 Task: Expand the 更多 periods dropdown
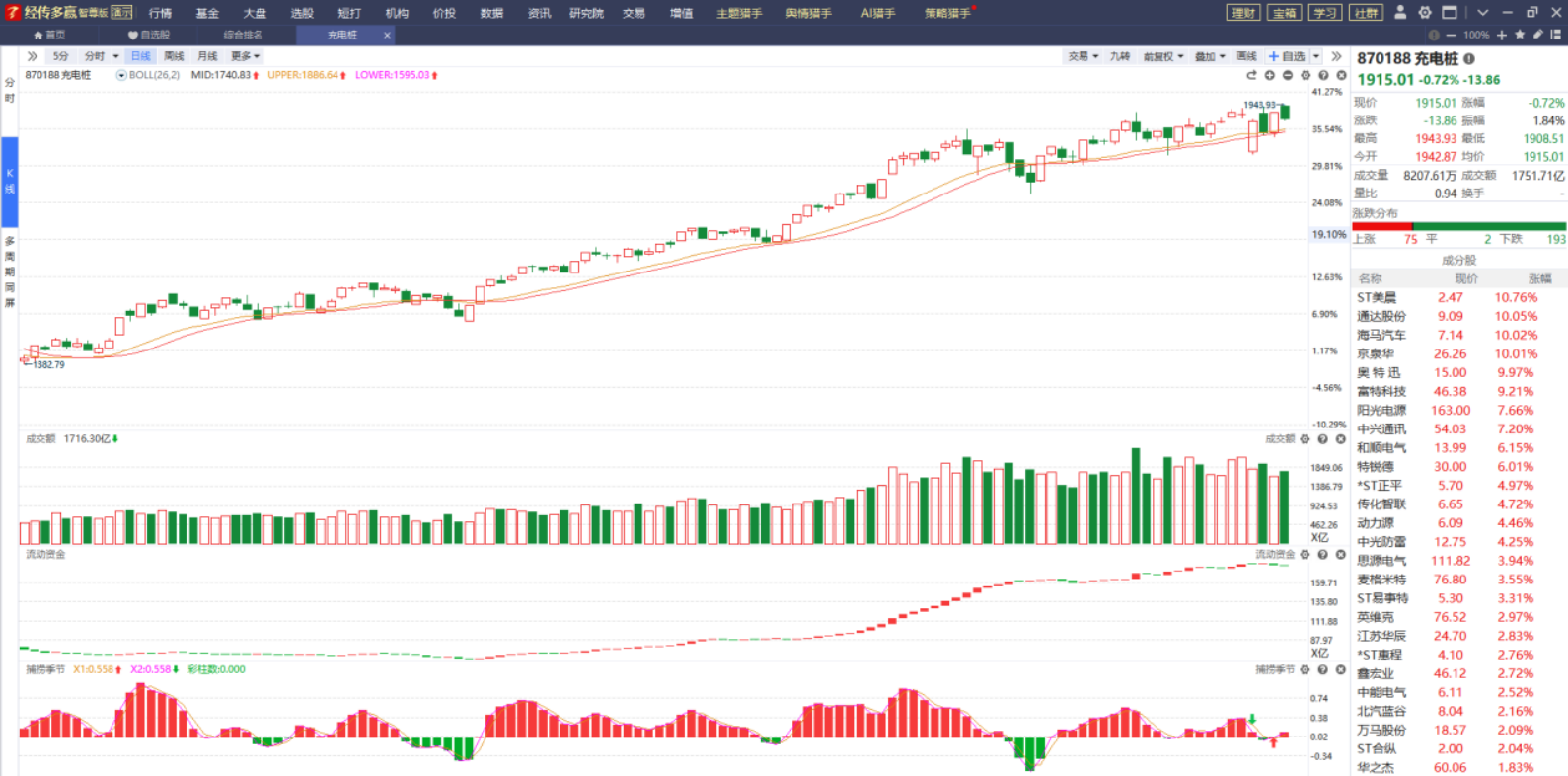point(245,56)
